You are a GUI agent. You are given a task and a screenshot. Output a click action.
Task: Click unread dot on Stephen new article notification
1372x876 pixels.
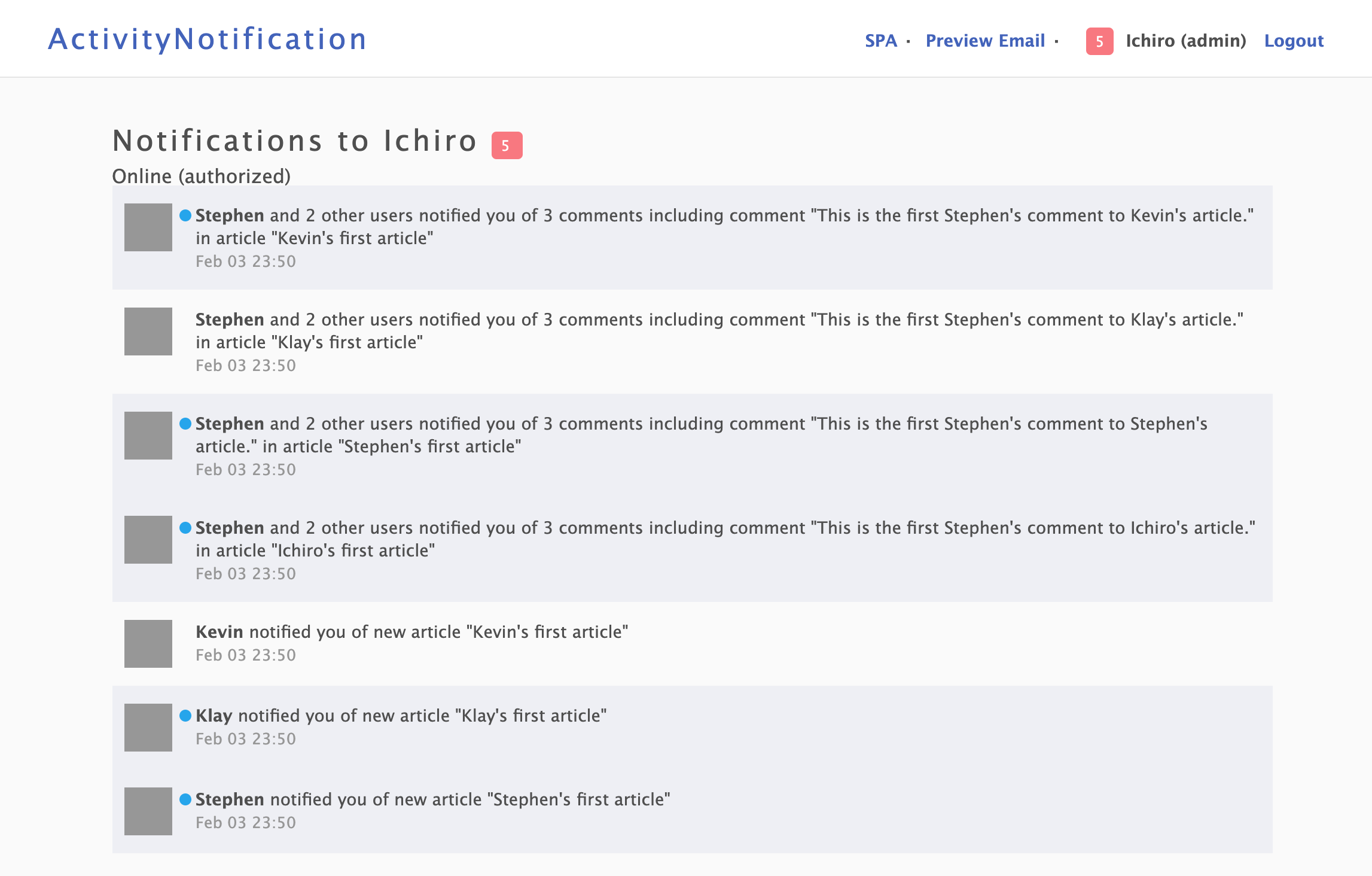pyautogui.click(x=185, y=799)
